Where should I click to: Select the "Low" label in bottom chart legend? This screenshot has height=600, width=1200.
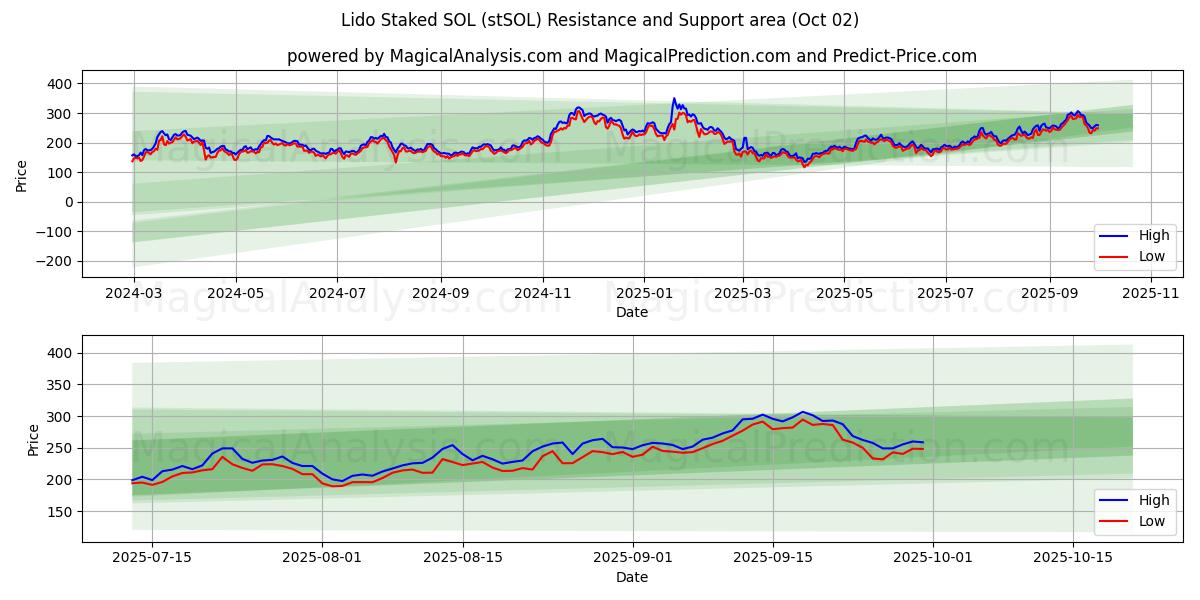click(x=1151, y=520)
